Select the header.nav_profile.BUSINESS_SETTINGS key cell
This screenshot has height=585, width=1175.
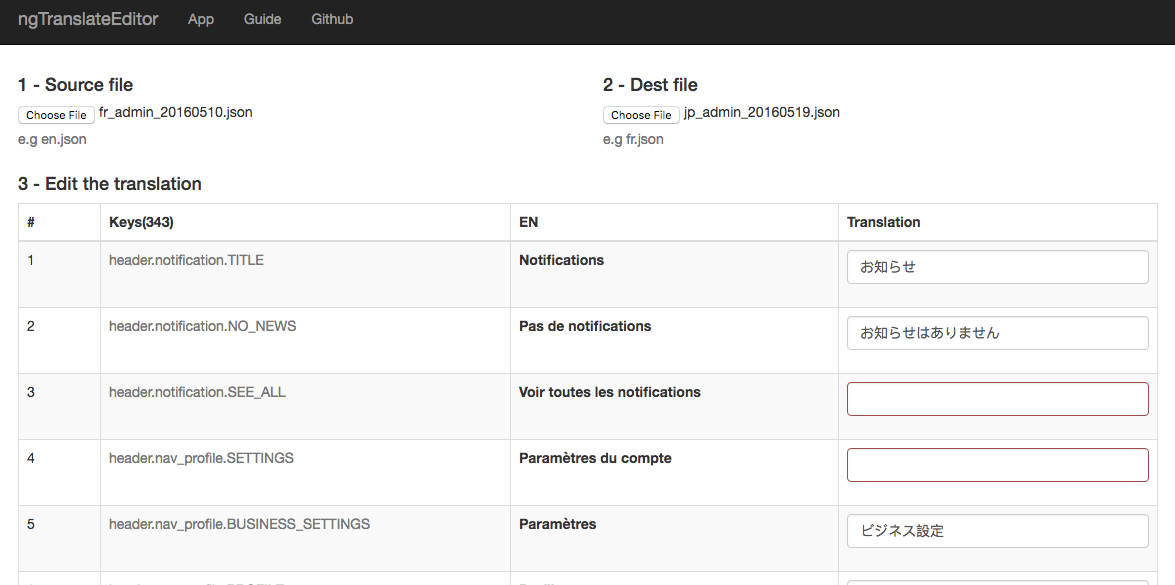click(x=239, y=523)
